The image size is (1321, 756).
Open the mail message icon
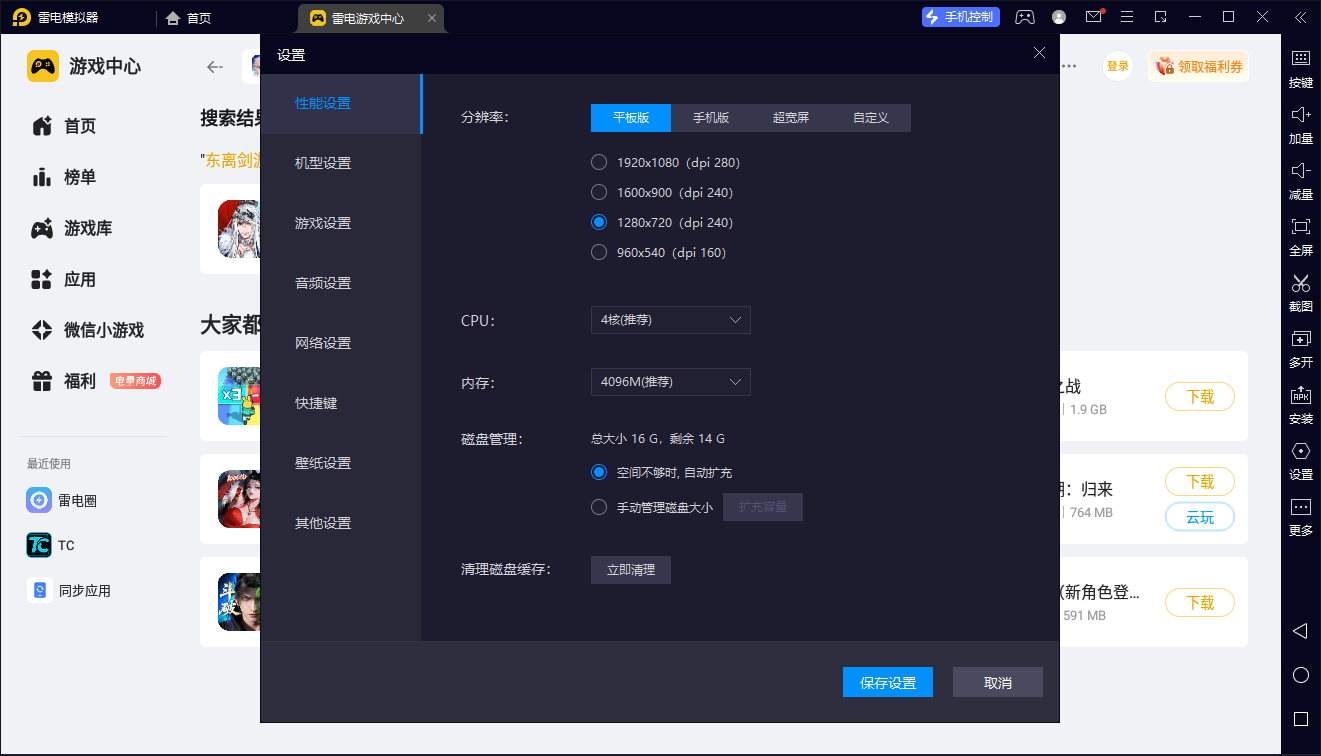(1093, 17)
